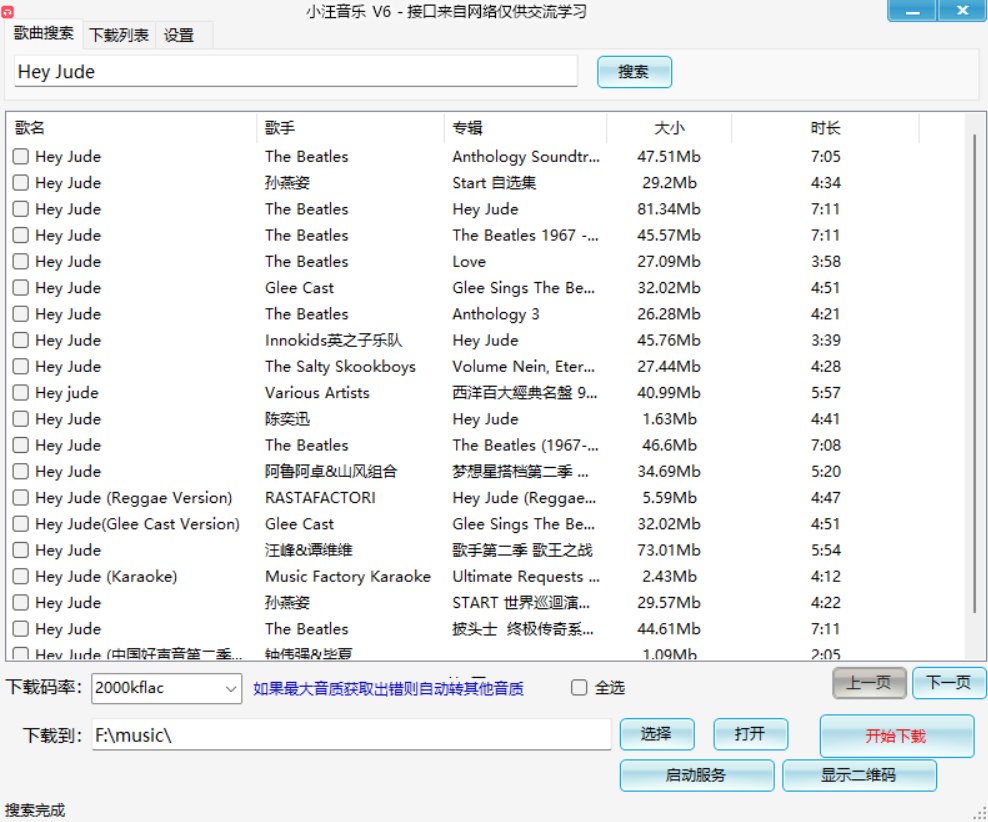Screen dimensions: 988x822
Task: Open the 下载码率 2000kflac dropdown
Action: pyautogui.click(x=166, y=688)
